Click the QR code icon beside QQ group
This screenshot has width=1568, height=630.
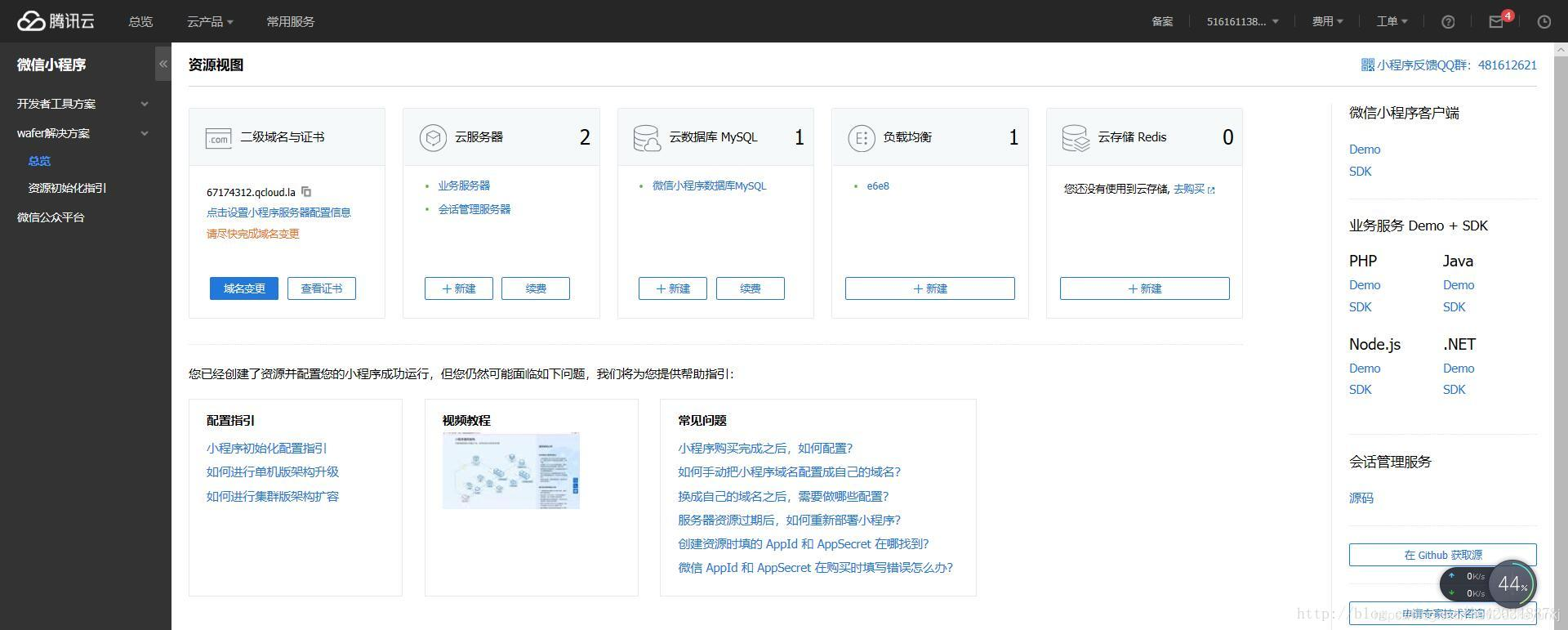pyautogui.click(x=1367, y=65)
